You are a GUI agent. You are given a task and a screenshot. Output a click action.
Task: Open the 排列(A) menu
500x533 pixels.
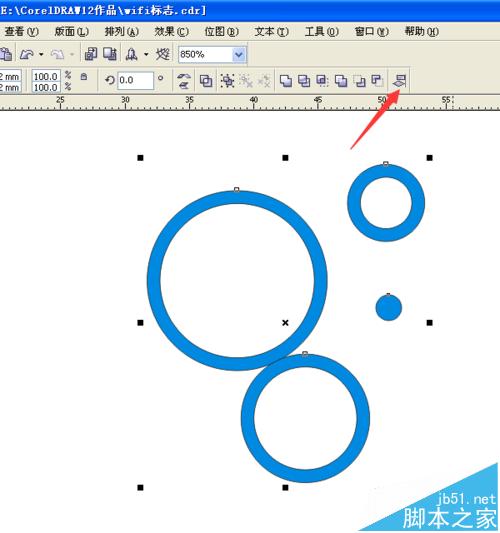tap(122, 32)
